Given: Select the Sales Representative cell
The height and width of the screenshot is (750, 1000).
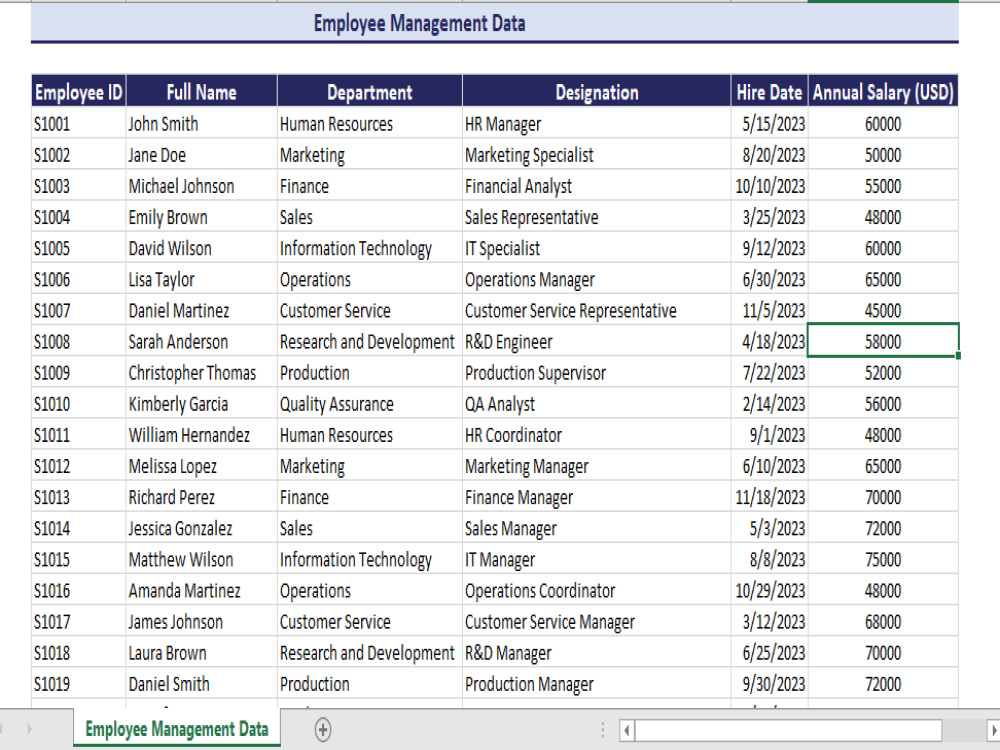Looking at the screenshot, I should pyautogui.click(x=596, y=217).
